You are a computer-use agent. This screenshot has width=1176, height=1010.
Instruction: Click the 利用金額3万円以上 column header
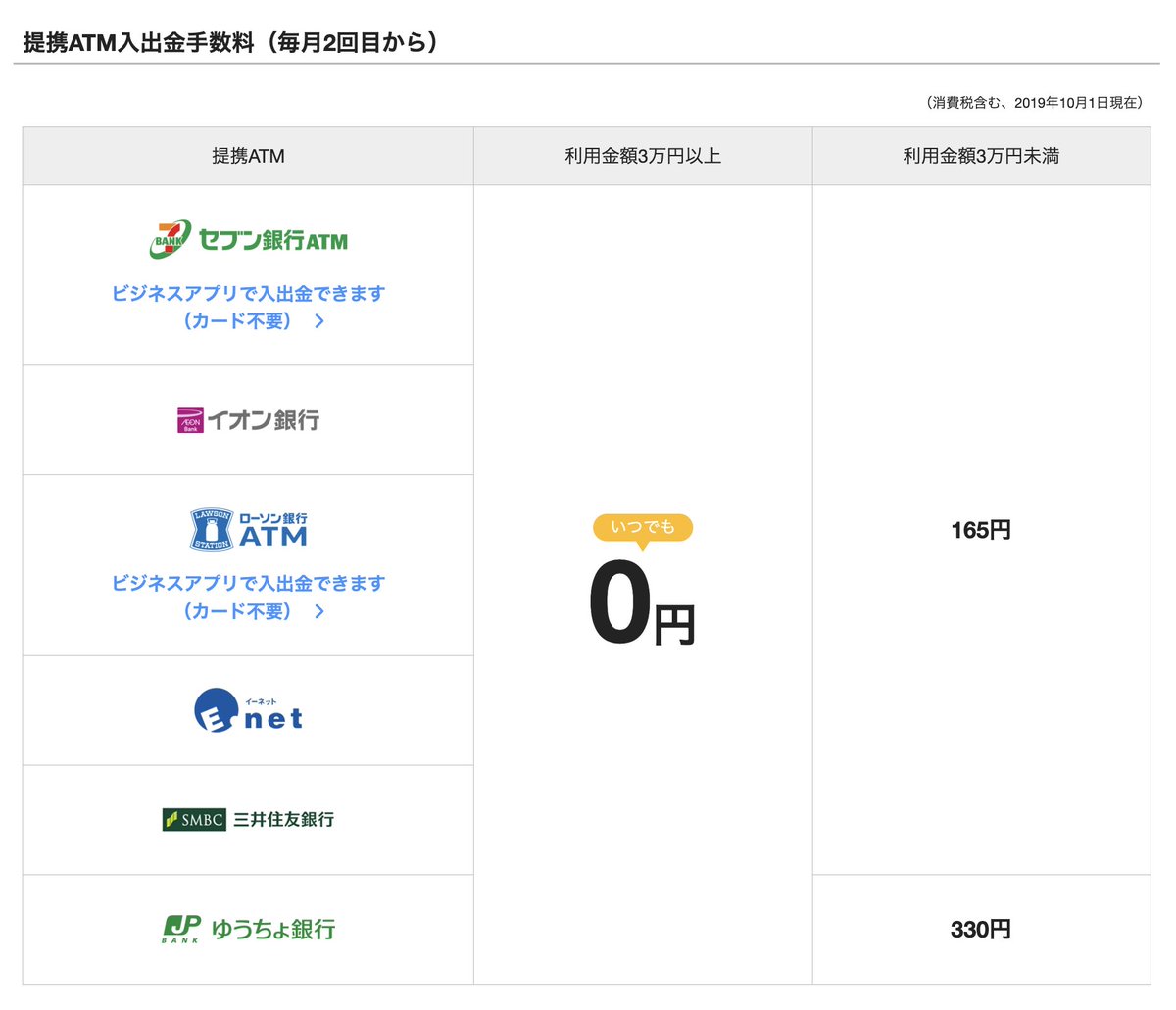pyautogui.click(x=643, y=156)
